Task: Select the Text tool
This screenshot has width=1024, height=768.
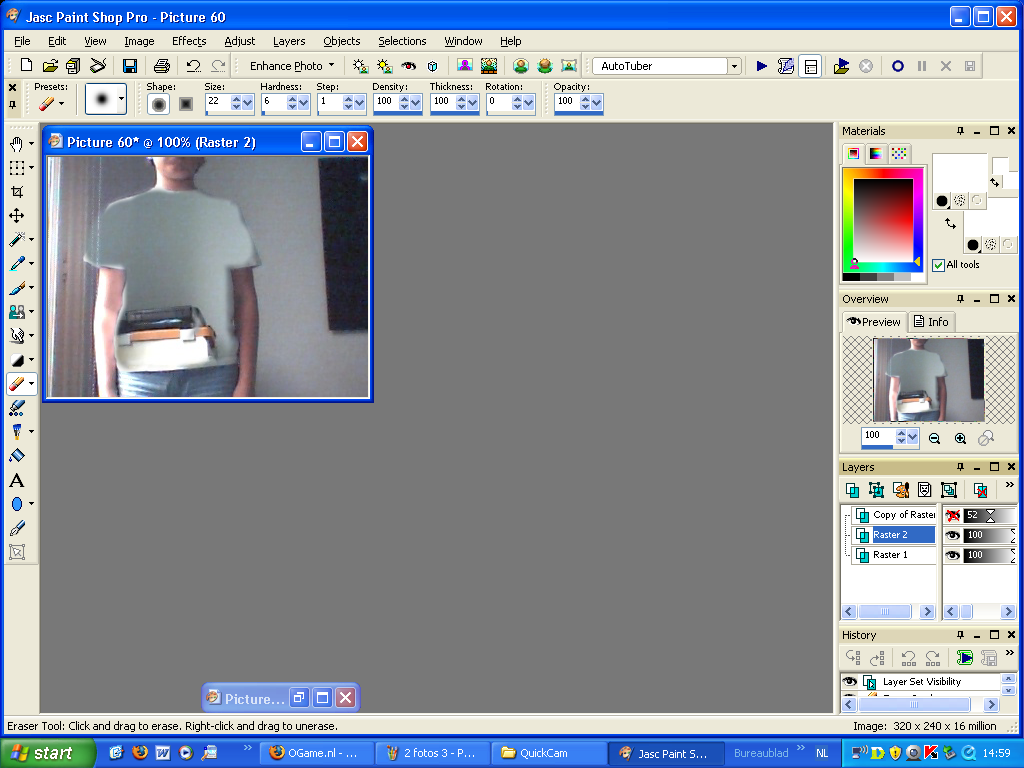Action: point(16,480)
